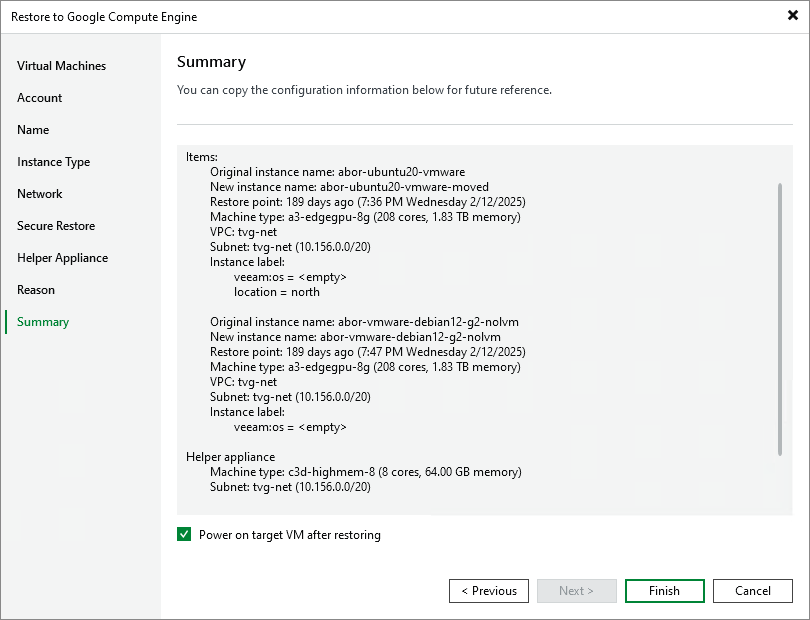The image size is (810, 620).
Task: Close the Restore to Google Compute Engine dialog
Action: 792,16
